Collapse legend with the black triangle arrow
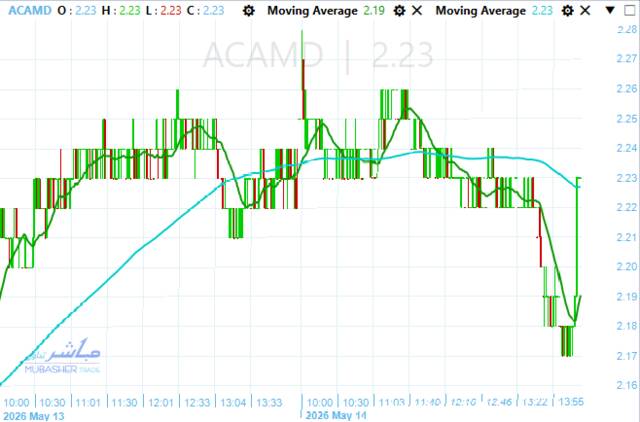The width and height of the screenshot is (640, 422). pyautogui.click(x=610, y=10)
